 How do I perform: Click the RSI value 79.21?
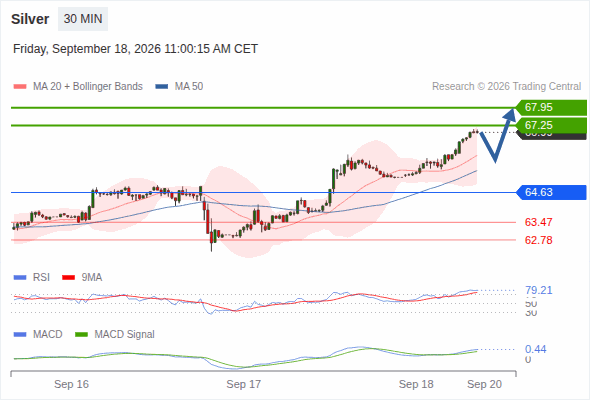click(x=538, y=290)
